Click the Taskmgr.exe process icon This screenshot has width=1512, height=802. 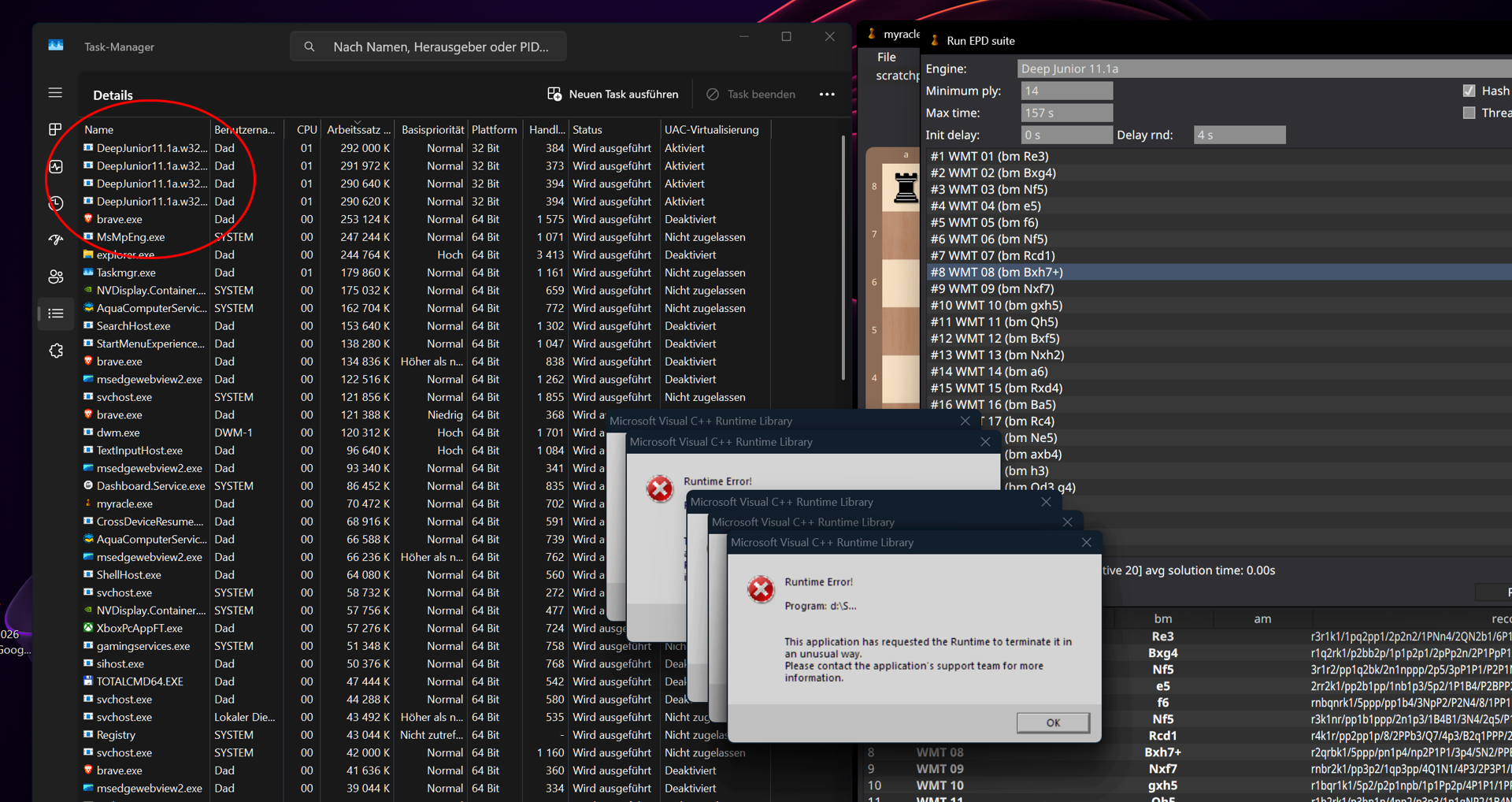[88, 273]
